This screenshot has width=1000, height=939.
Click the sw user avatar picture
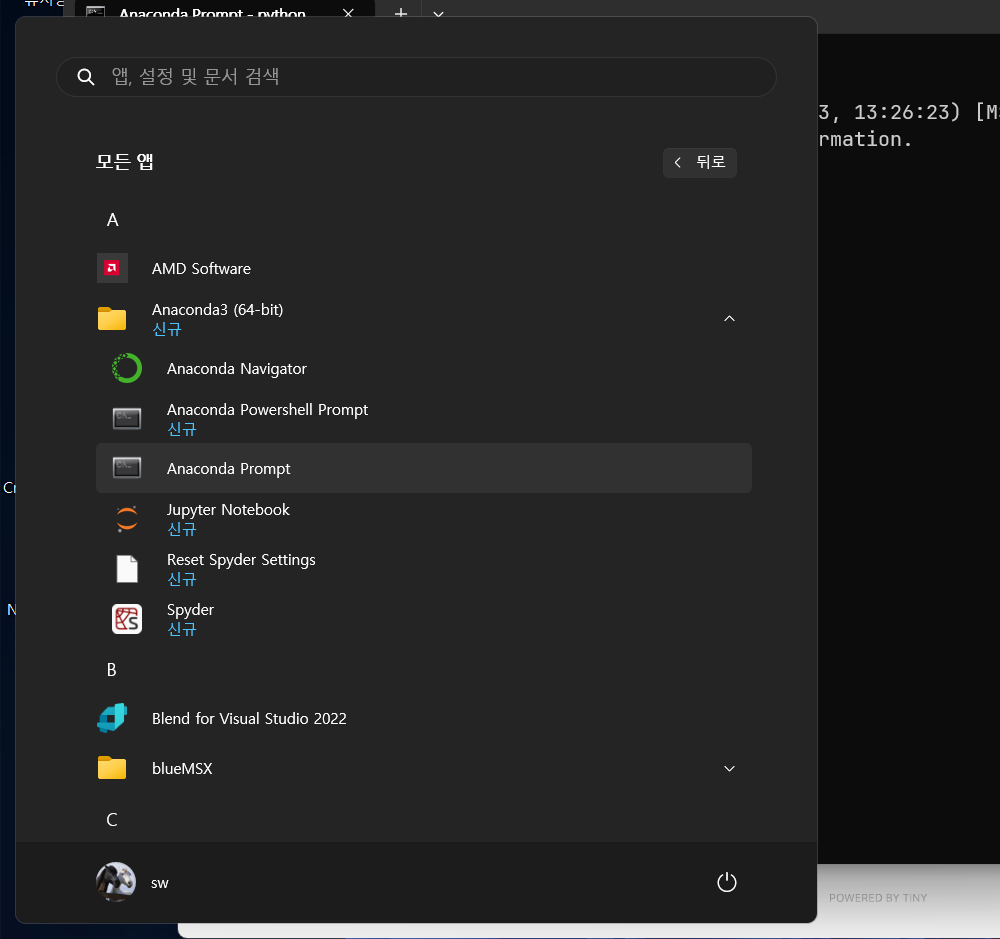(115, 882)
